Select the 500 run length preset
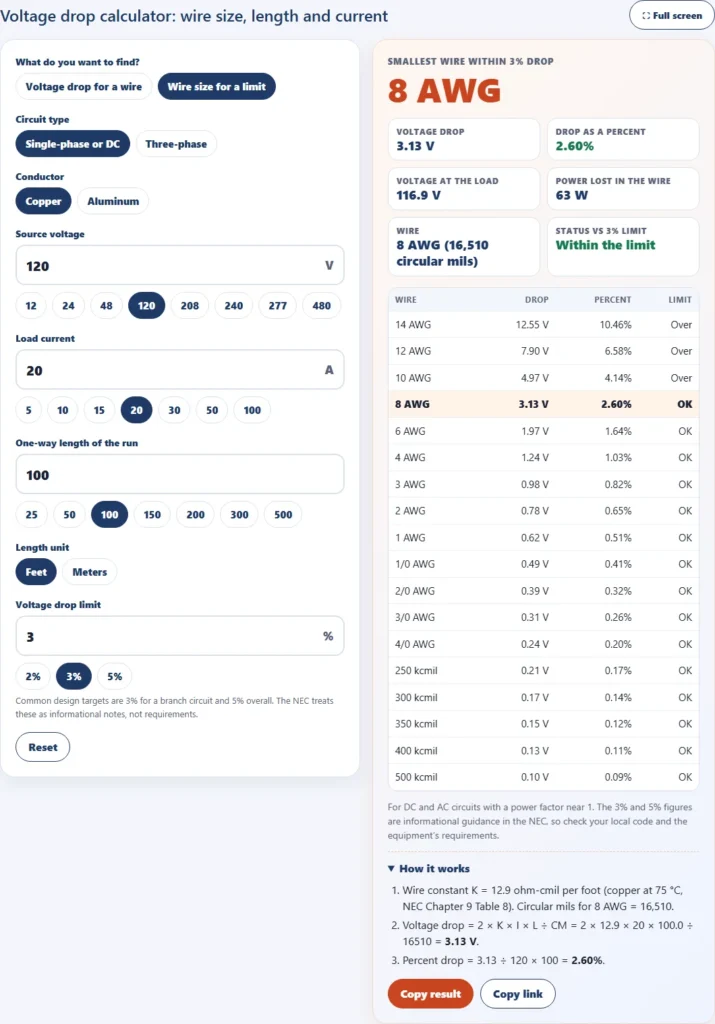 click(283, 514)
